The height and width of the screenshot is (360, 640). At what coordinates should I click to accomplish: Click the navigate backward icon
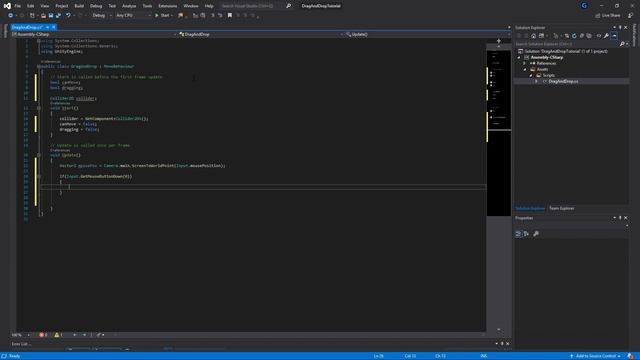coord(11,16)
